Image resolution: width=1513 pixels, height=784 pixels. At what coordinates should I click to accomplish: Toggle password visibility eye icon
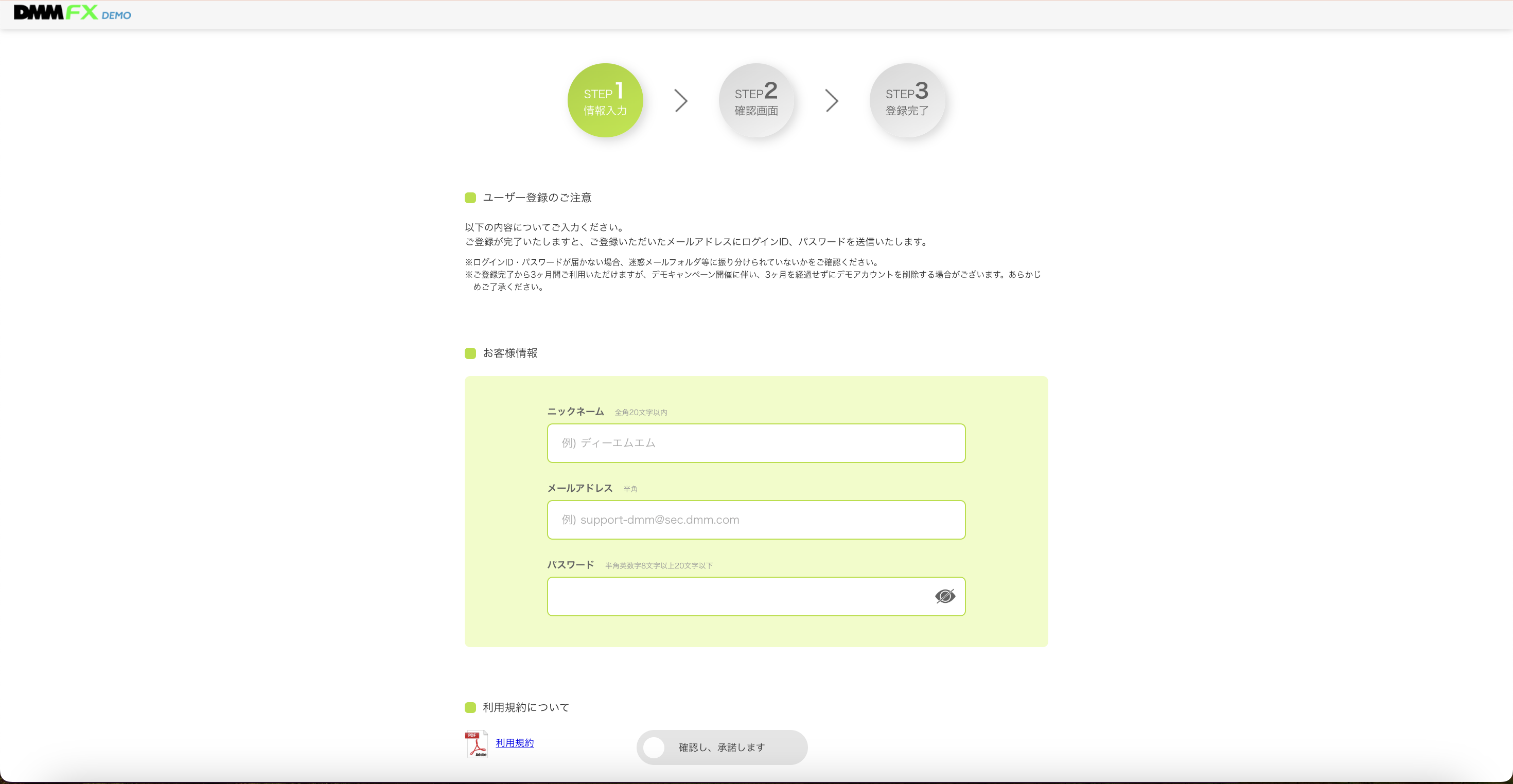[944, 596]
